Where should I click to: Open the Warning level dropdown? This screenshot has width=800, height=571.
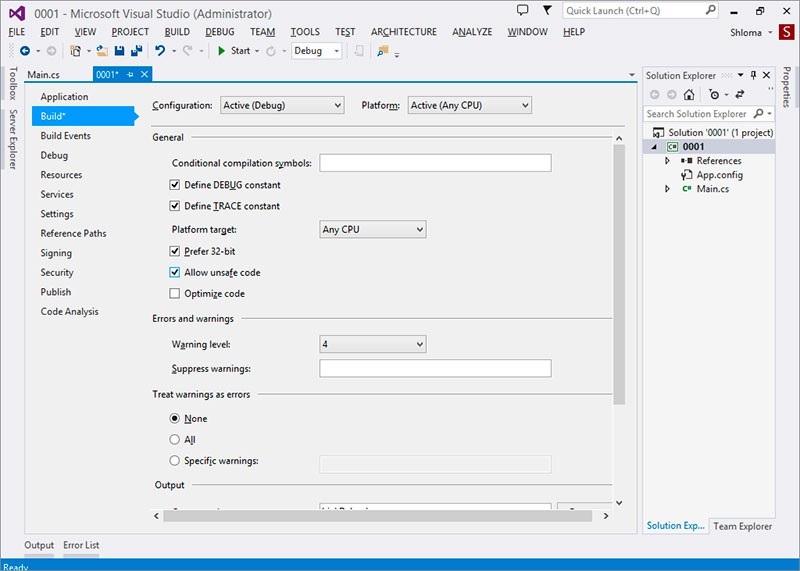pyautogui.click(x=372, y=344)
